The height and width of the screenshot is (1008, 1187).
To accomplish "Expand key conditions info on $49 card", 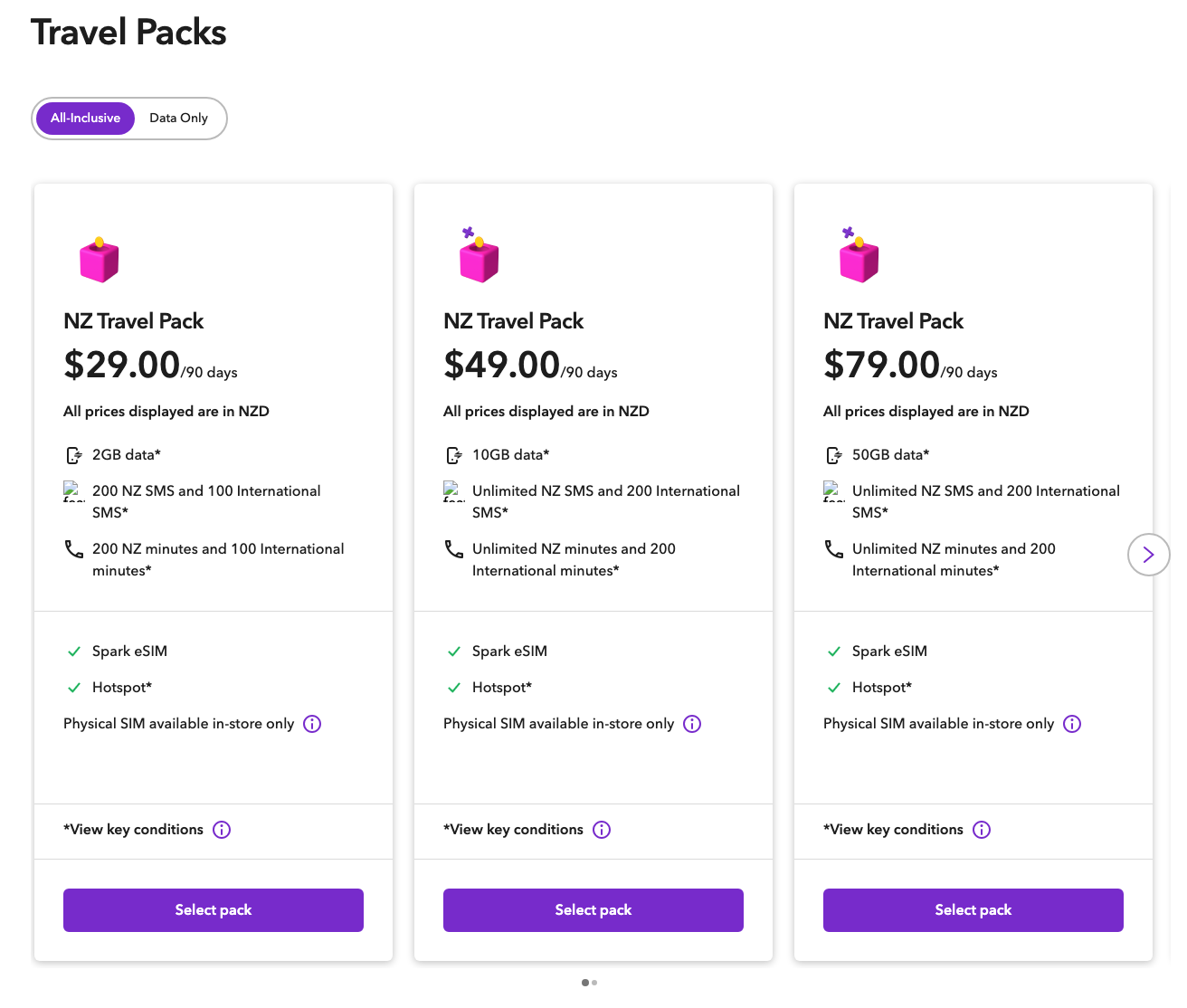I will pyautogui.click(x=602, y=830).
